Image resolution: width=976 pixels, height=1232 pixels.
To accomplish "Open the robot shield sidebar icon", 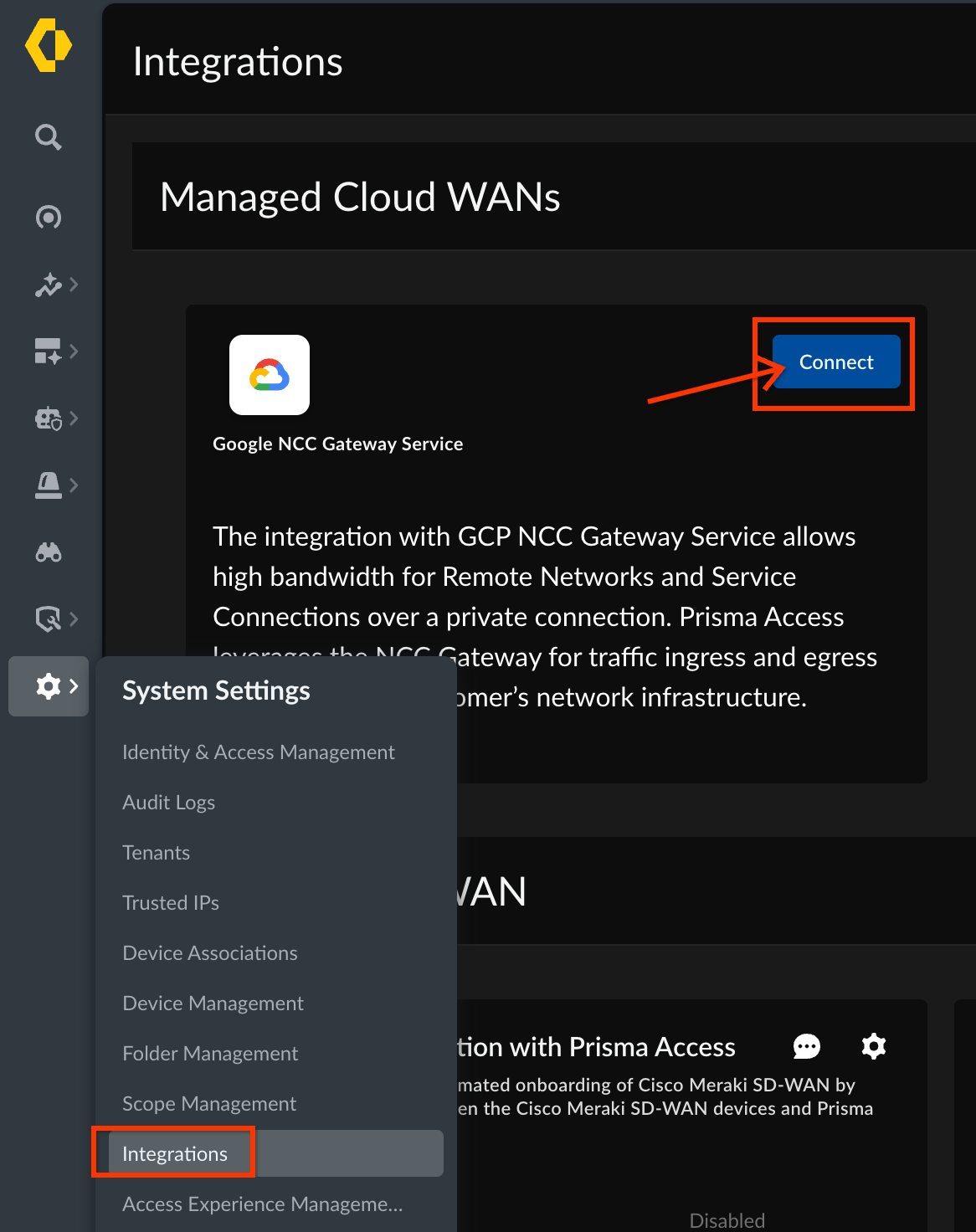I will click(x=48, y=418).
